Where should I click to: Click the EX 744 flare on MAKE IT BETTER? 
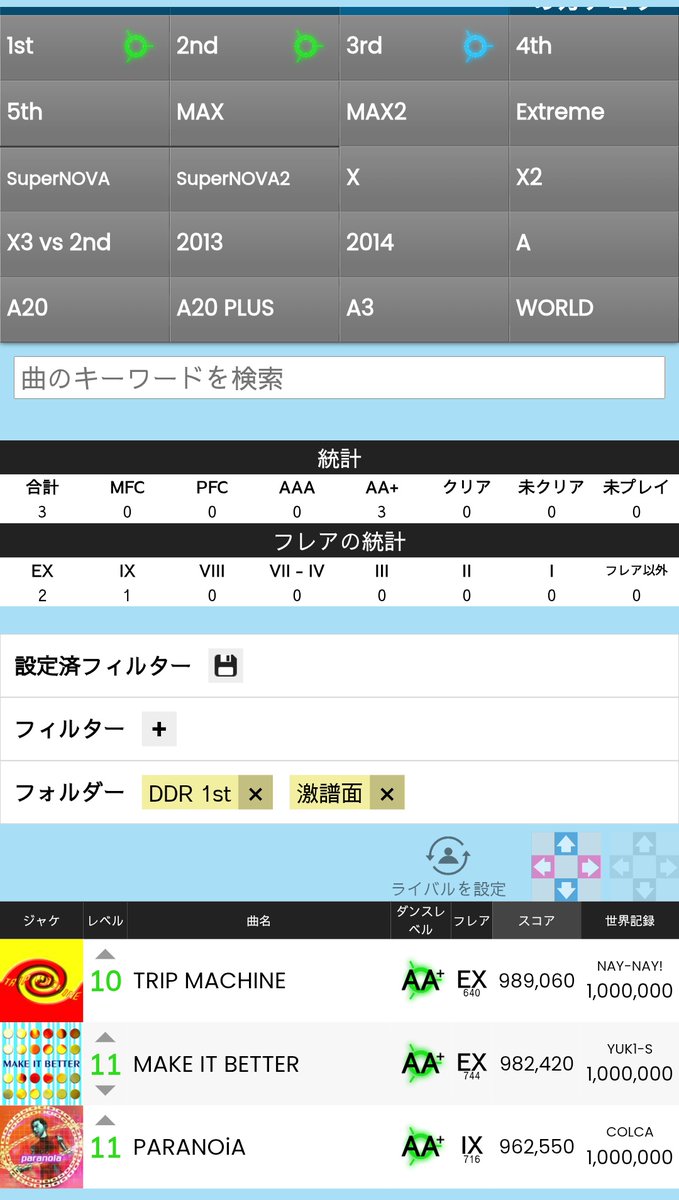[472, 1066]
